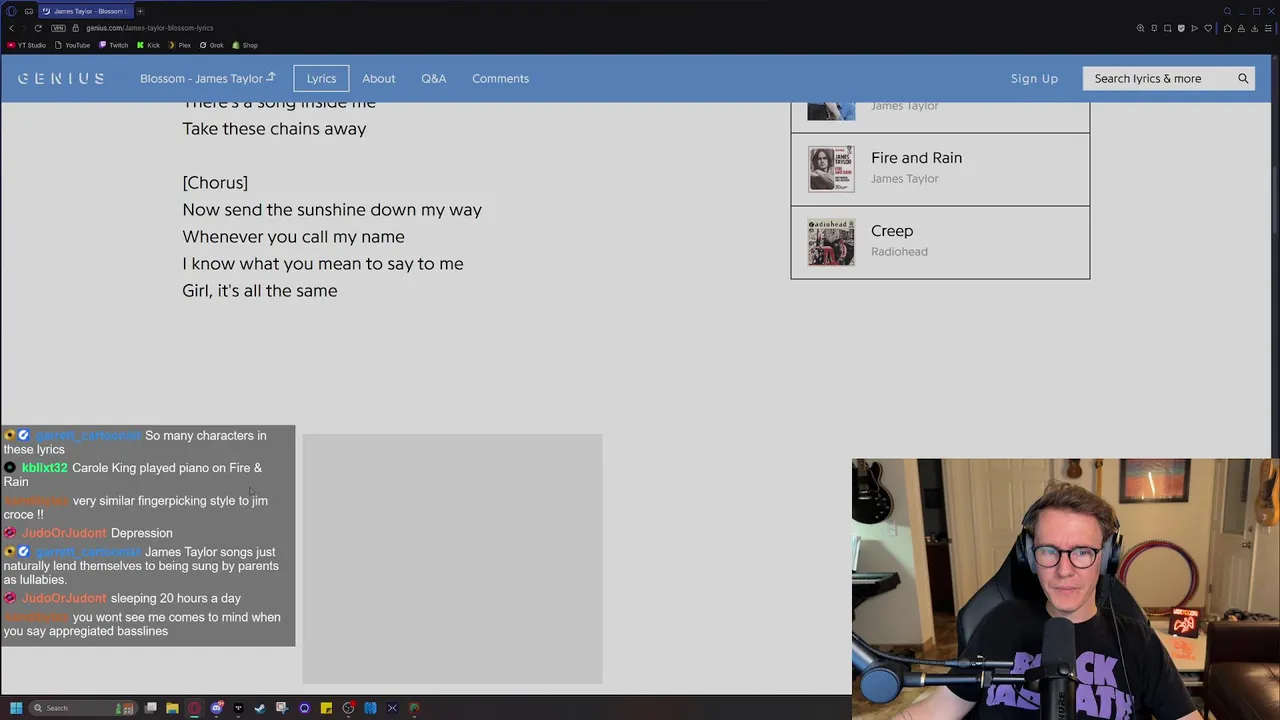
Task: Click lyric line 'Girl, it's all the same'
Action: 259,290
